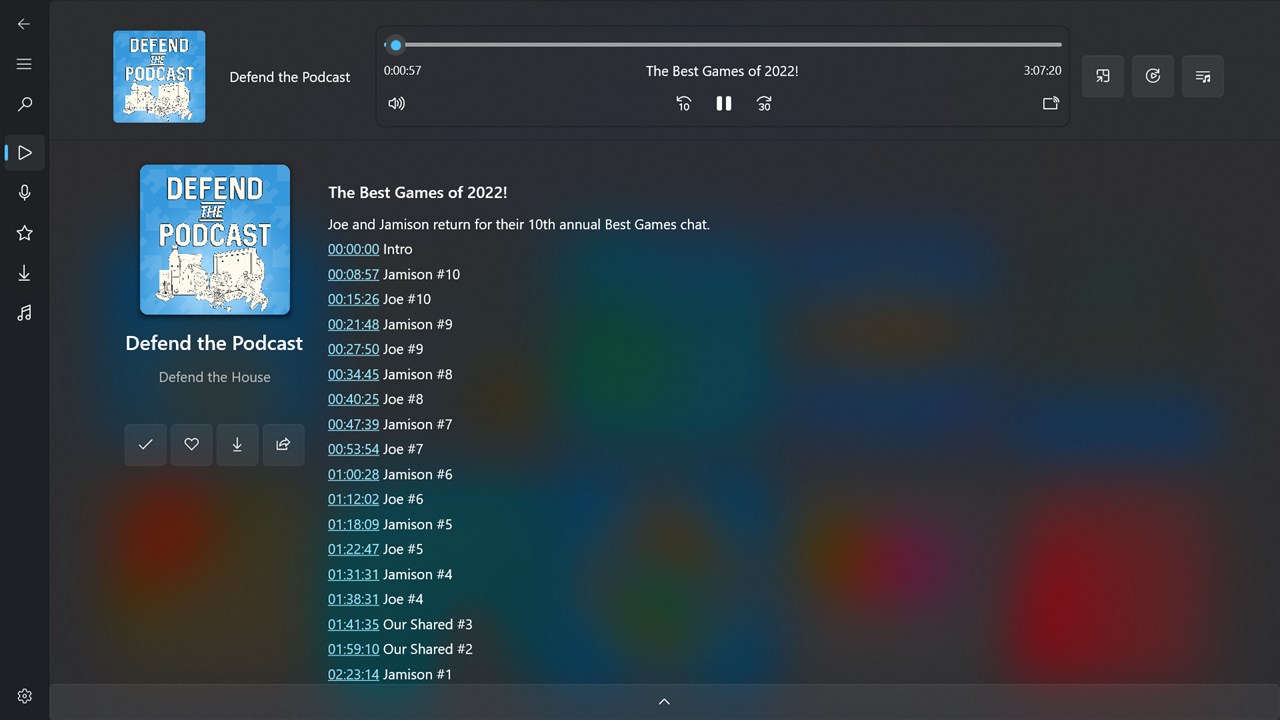Jump to 00:40:25 Joe #8 timestamp

(353, 399)
